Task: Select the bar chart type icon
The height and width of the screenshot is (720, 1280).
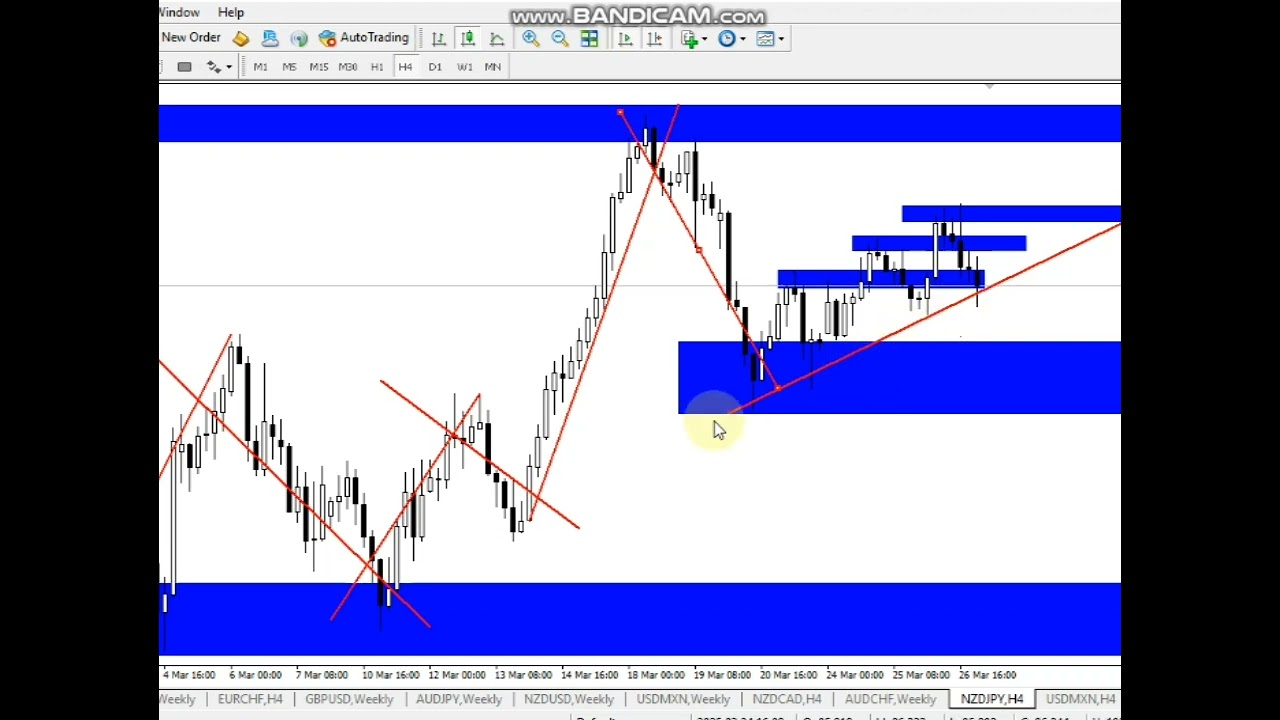Action: [x=438, y=39]
